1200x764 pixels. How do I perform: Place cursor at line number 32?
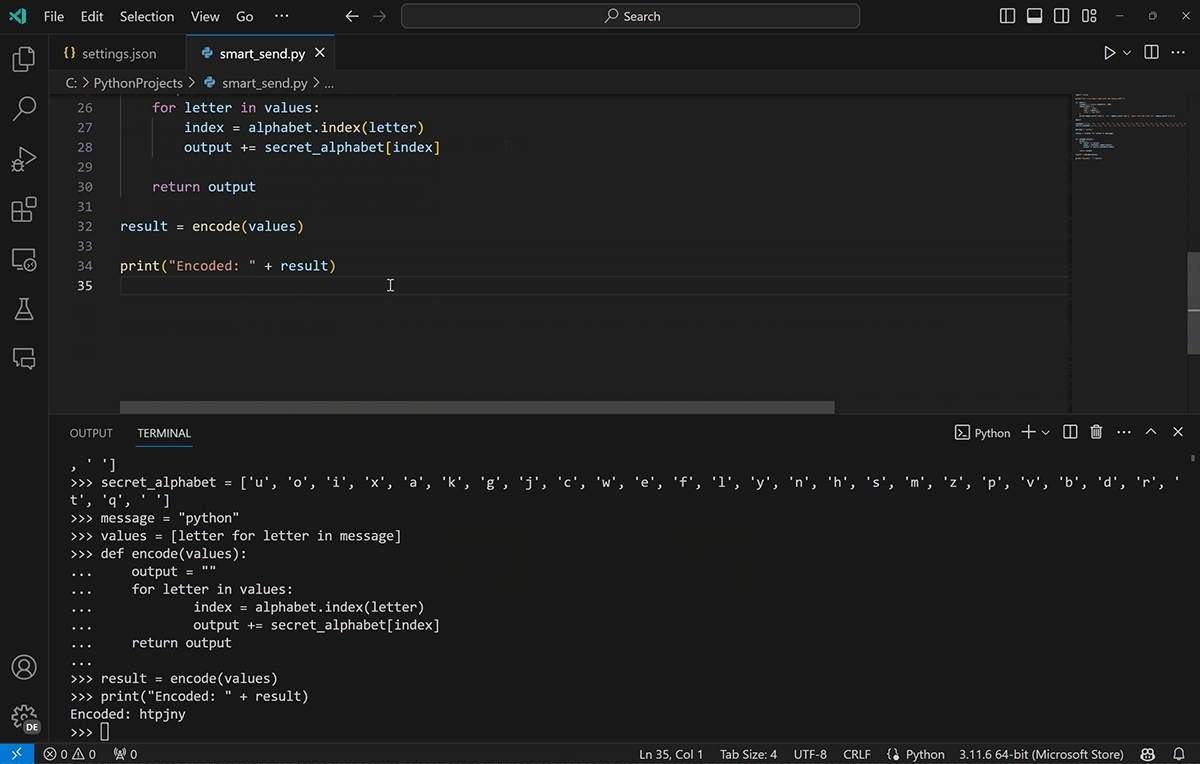click(x=84, y=226)
